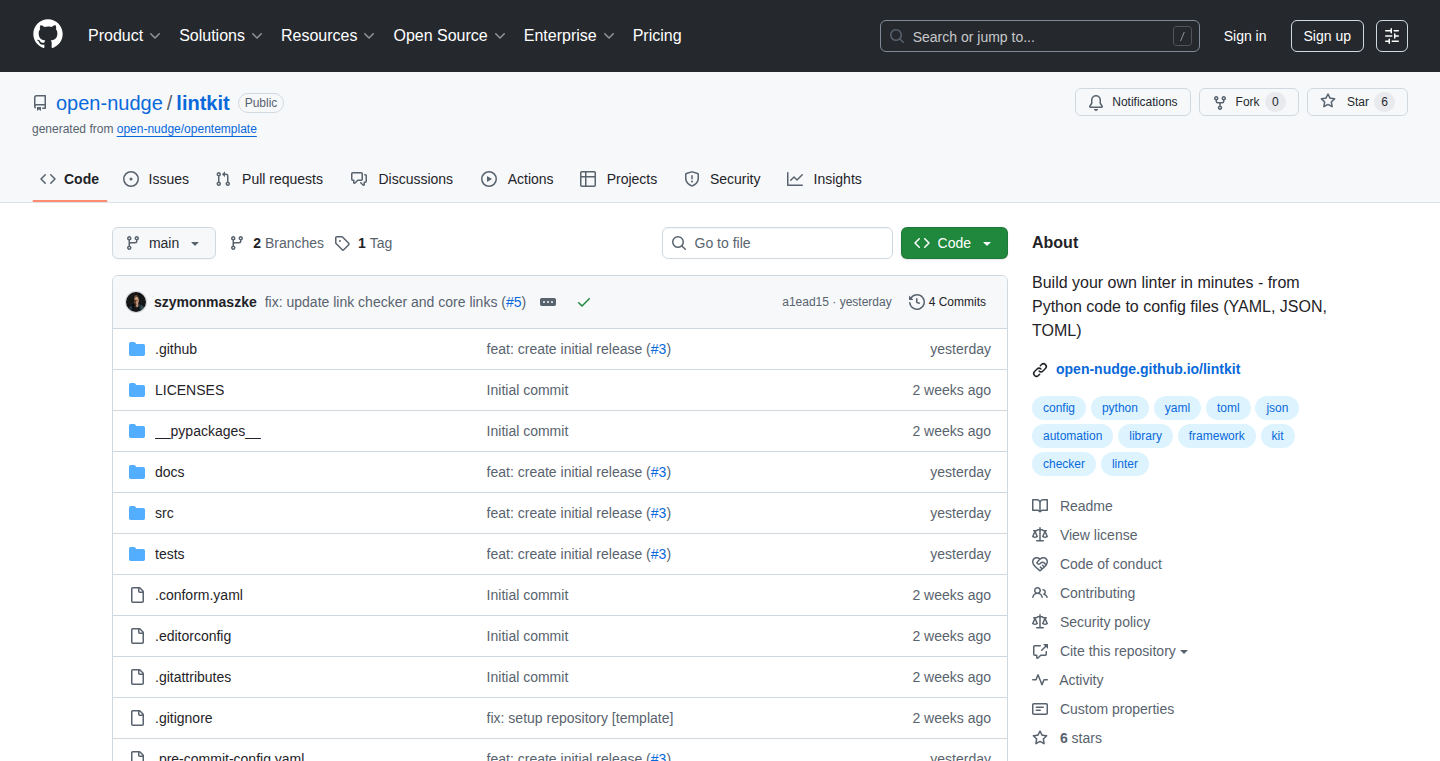1440x761 pixels.
Task: Focus the Search or jump to field
Action: (1040, 36)
